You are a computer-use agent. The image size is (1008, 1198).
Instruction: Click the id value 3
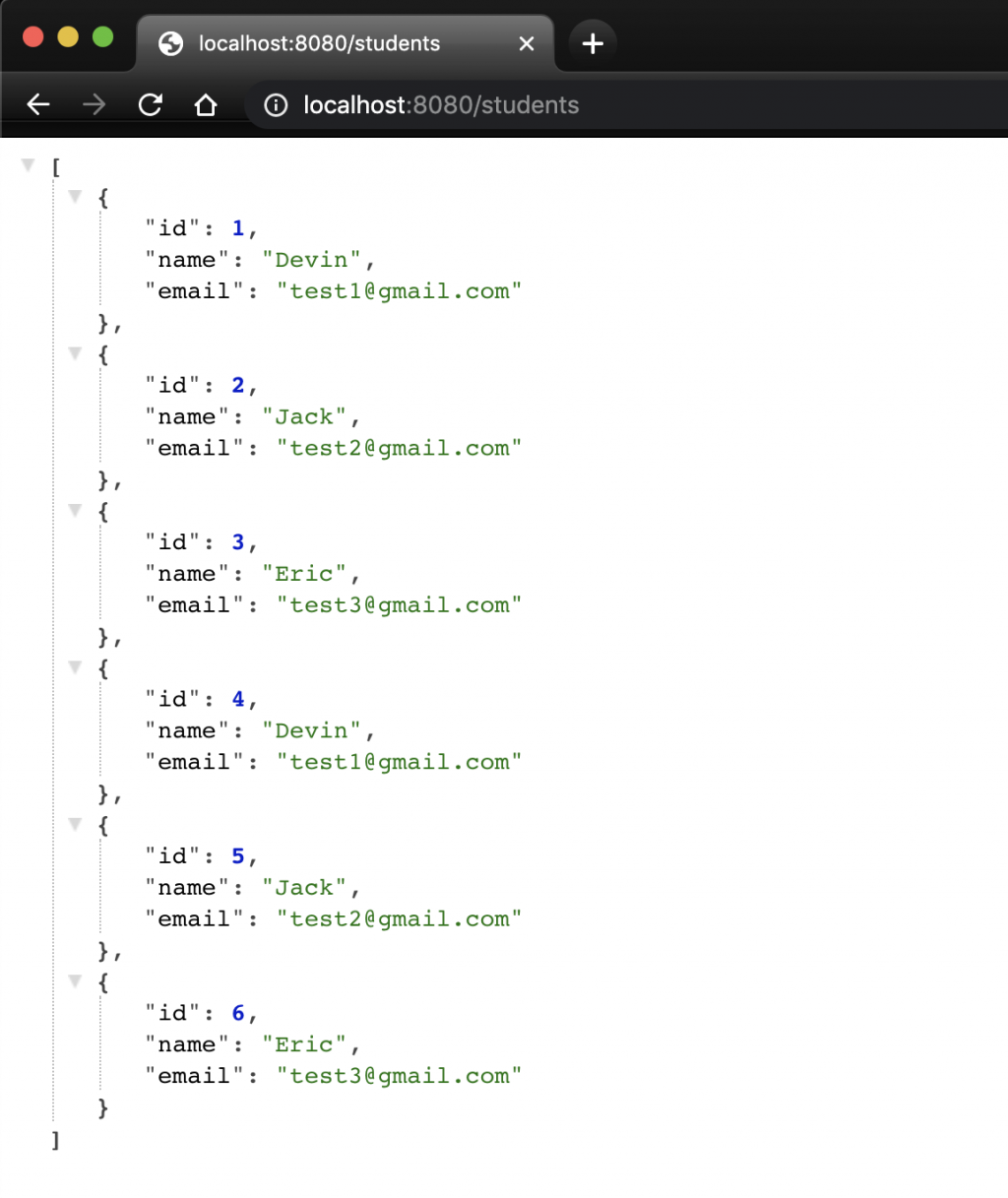(238, 542)
